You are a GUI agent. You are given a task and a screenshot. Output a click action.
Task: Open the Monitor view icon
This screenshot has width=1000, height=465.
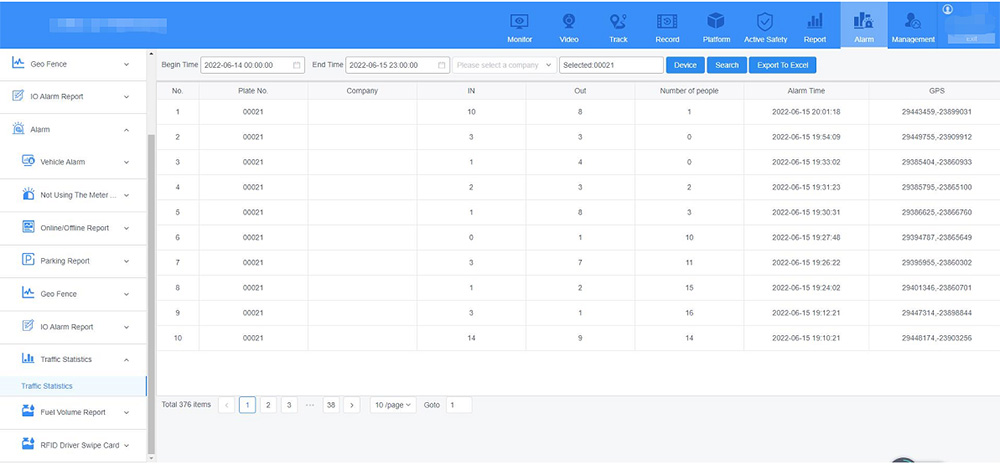(519, 22)
